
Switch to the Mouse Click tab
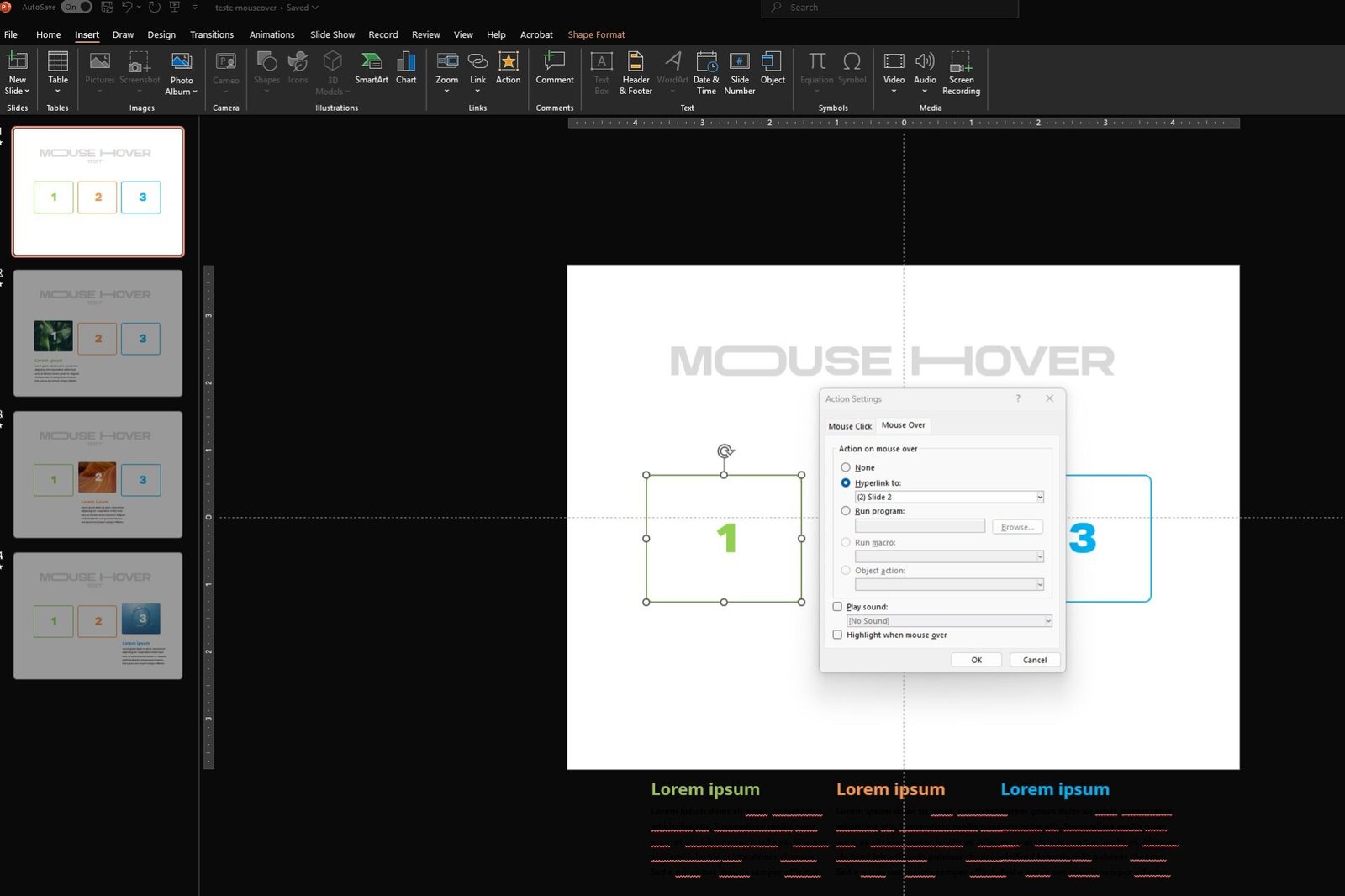tap(850, 426)
